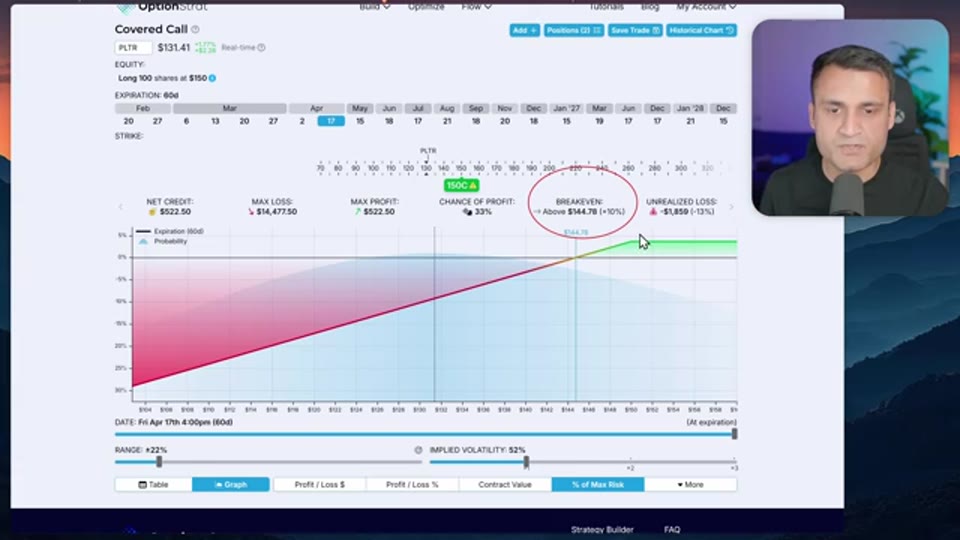Open the Flow dropdown menu

point(476,7)
